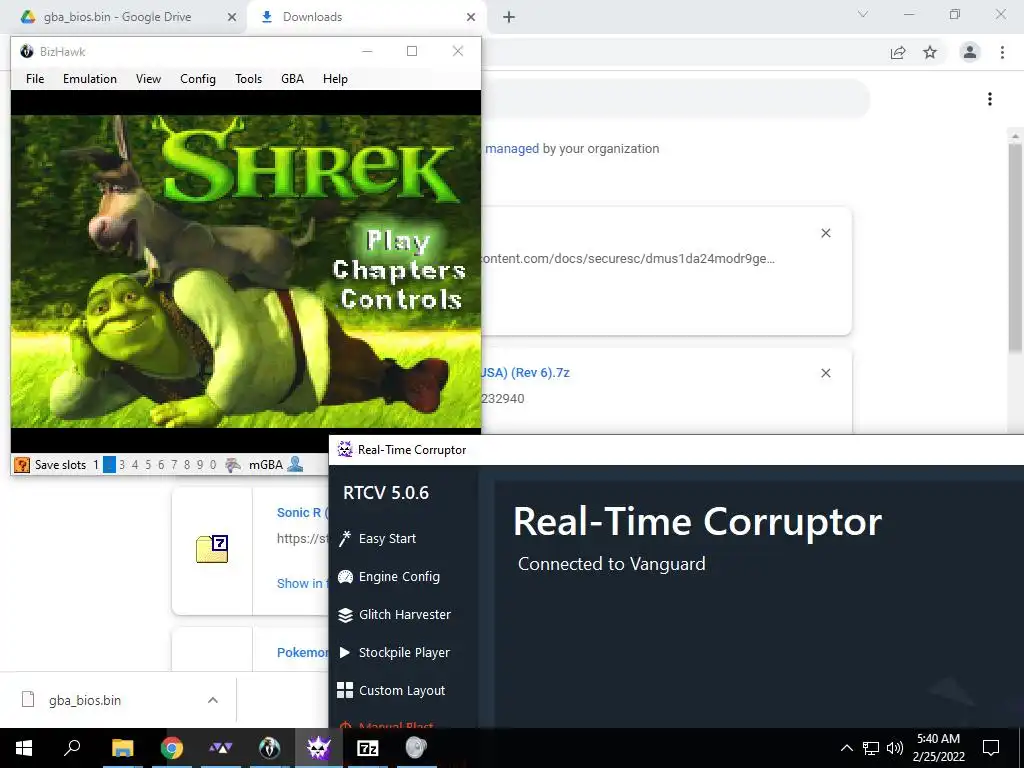Viewport: 1024px width, 768px height.
Task: Open 7-Zip from the taskbar
Action: (368, 748)
